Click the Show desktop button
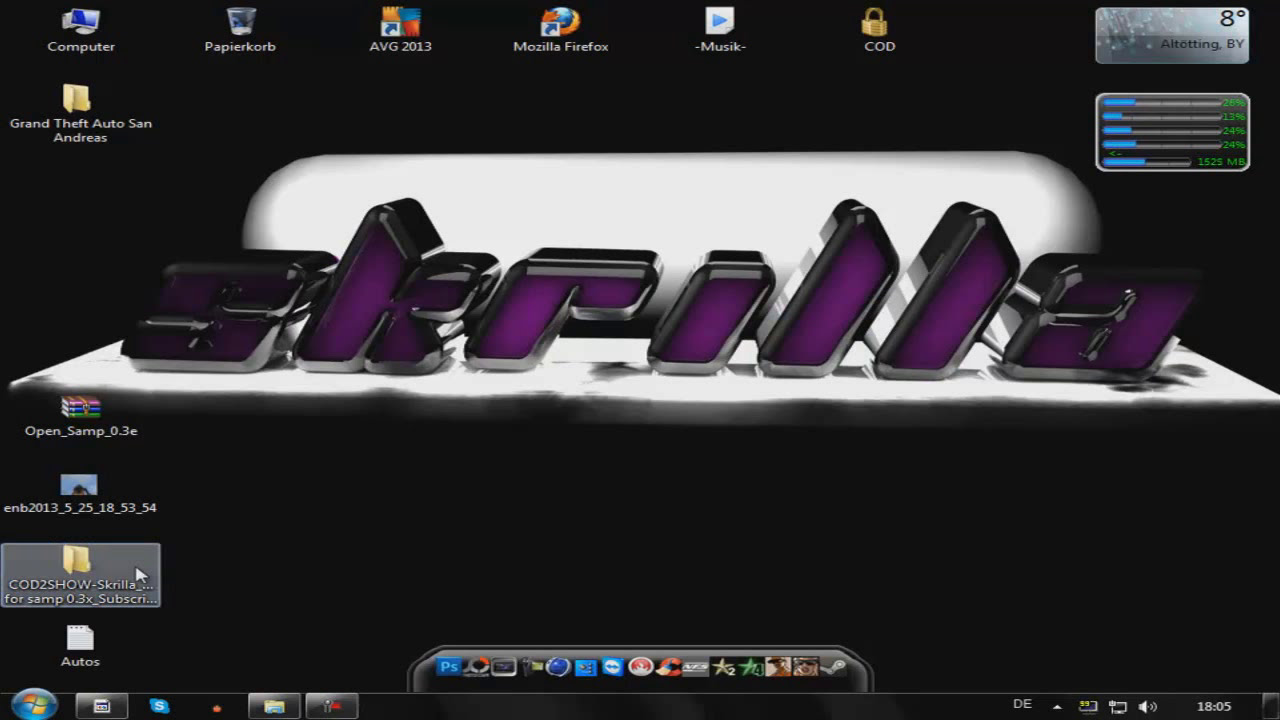 pyautogui.click(x=1273, y=706)
